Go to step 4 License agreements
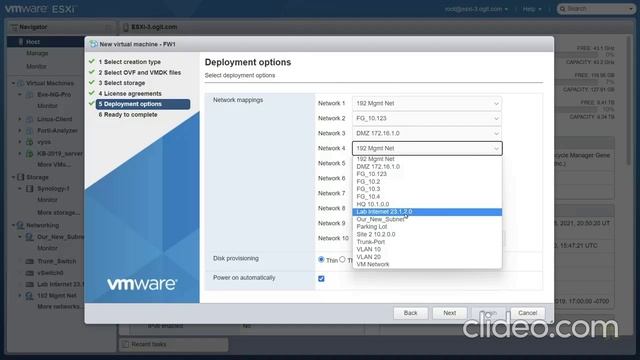The height and width of the screenshot is (360, 640). click(x=130, y=93)
